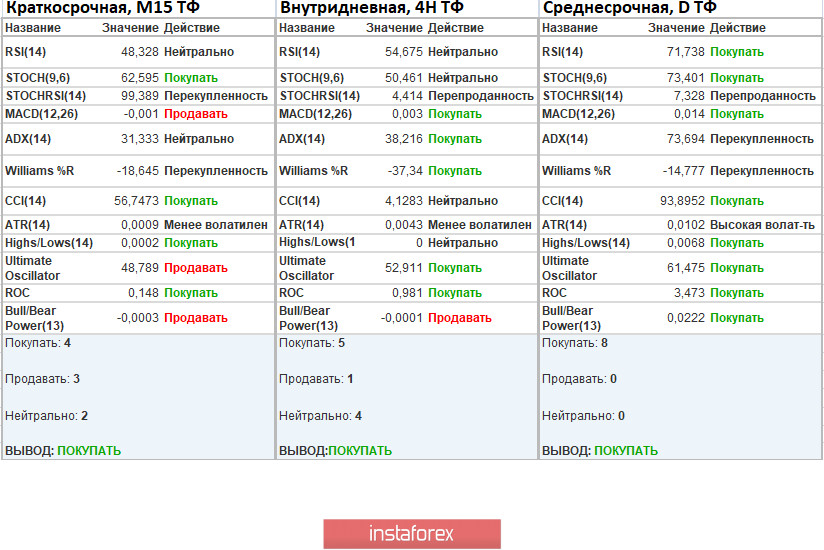Click the RSI(14) label in the M15 table

click(x=26, y=52)
